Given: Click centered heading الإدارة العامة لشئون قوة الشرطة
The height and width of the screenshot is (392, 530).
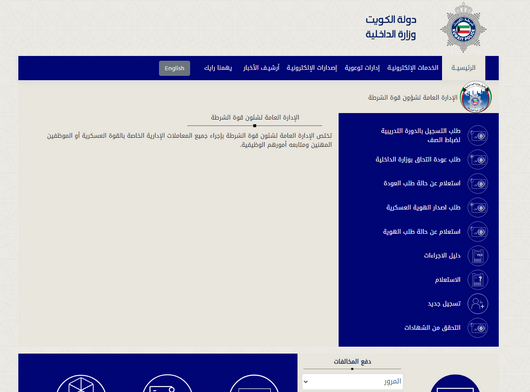Looking at the screenshot, I should pyautogui.click(x=255, y=118).
